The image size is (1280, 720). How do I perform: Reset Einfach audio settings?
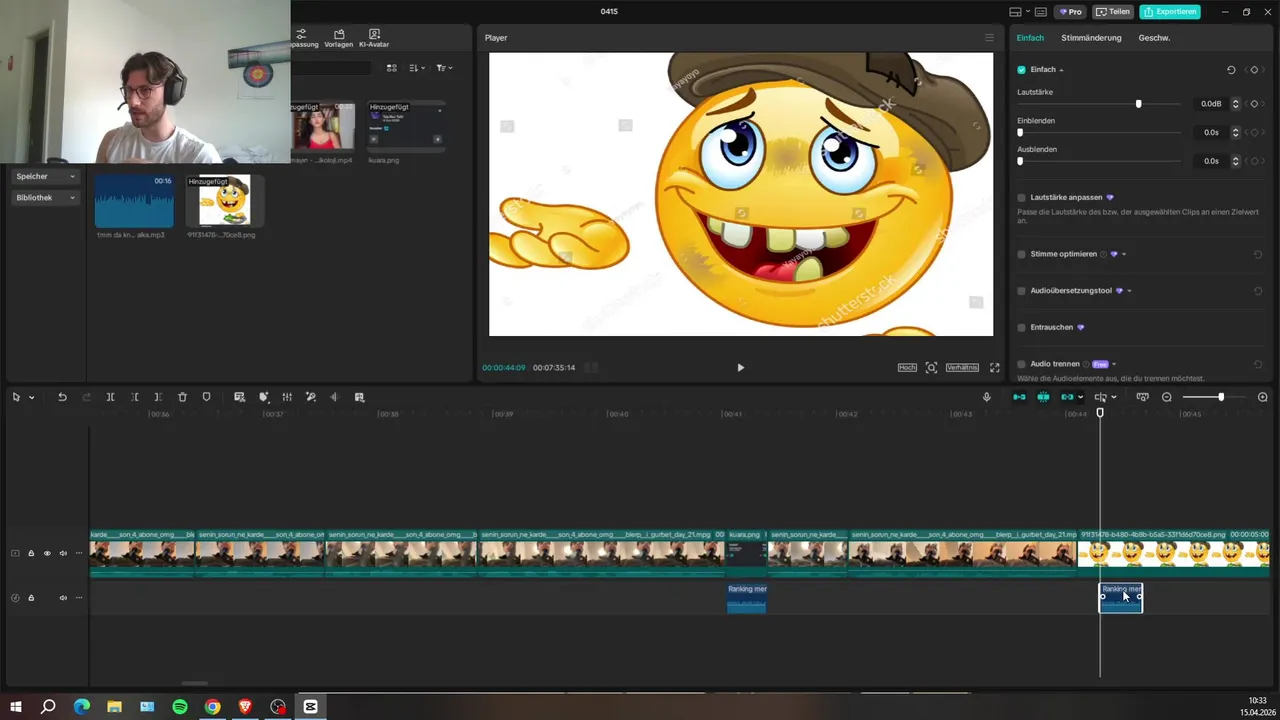(1231, 70)
